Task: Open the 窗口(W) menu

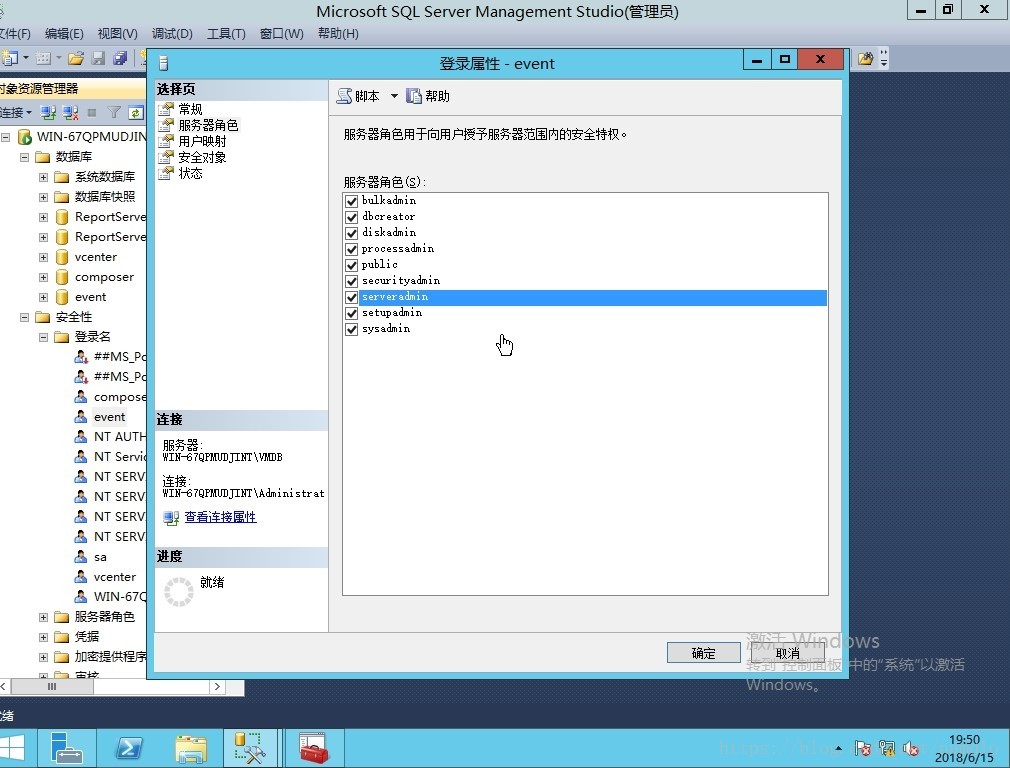Action: 281,34
